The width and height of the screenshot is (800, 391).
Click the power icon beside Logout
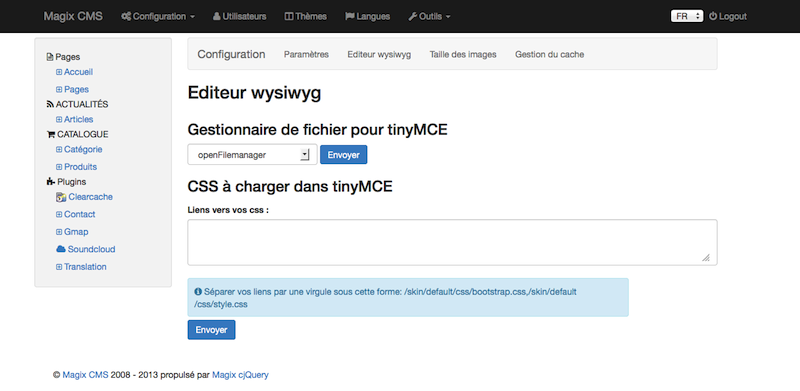[713, 16]
